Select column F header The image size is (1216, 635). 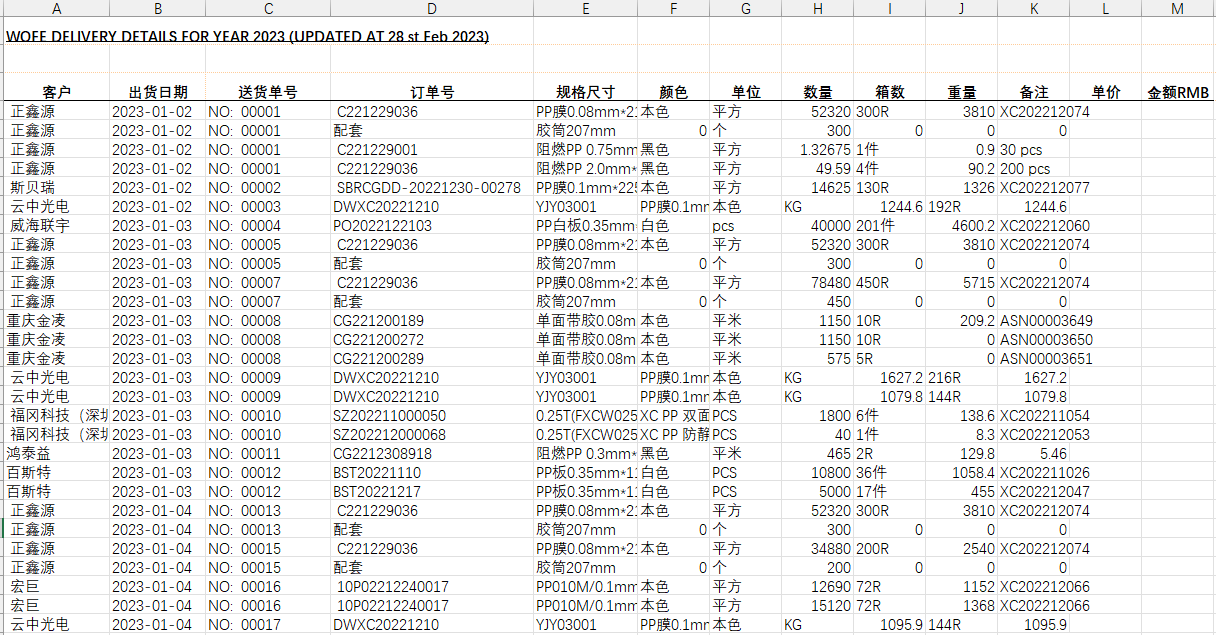click(673, 9)
